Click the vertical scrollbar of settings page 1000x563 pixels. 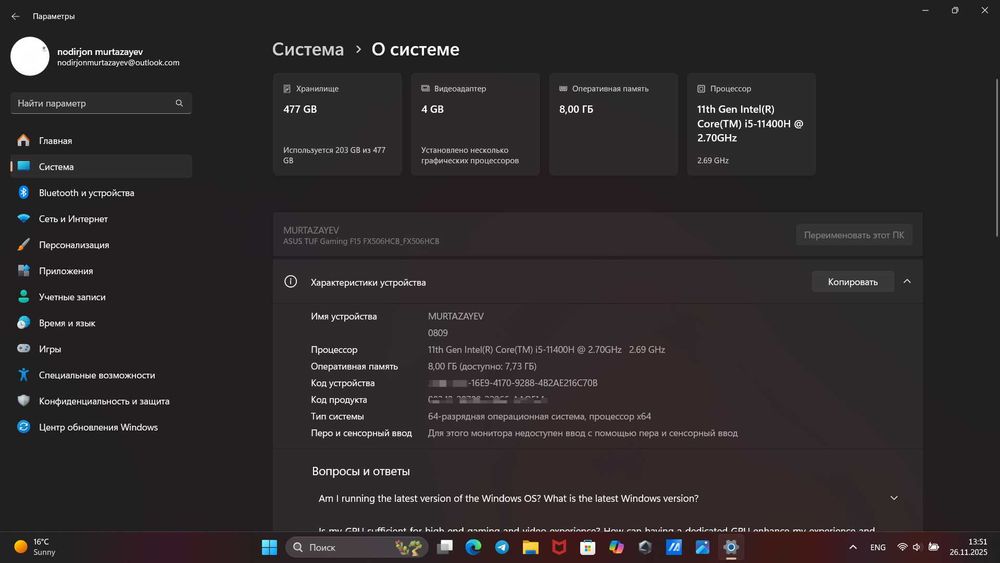click(x=997, y=156)
